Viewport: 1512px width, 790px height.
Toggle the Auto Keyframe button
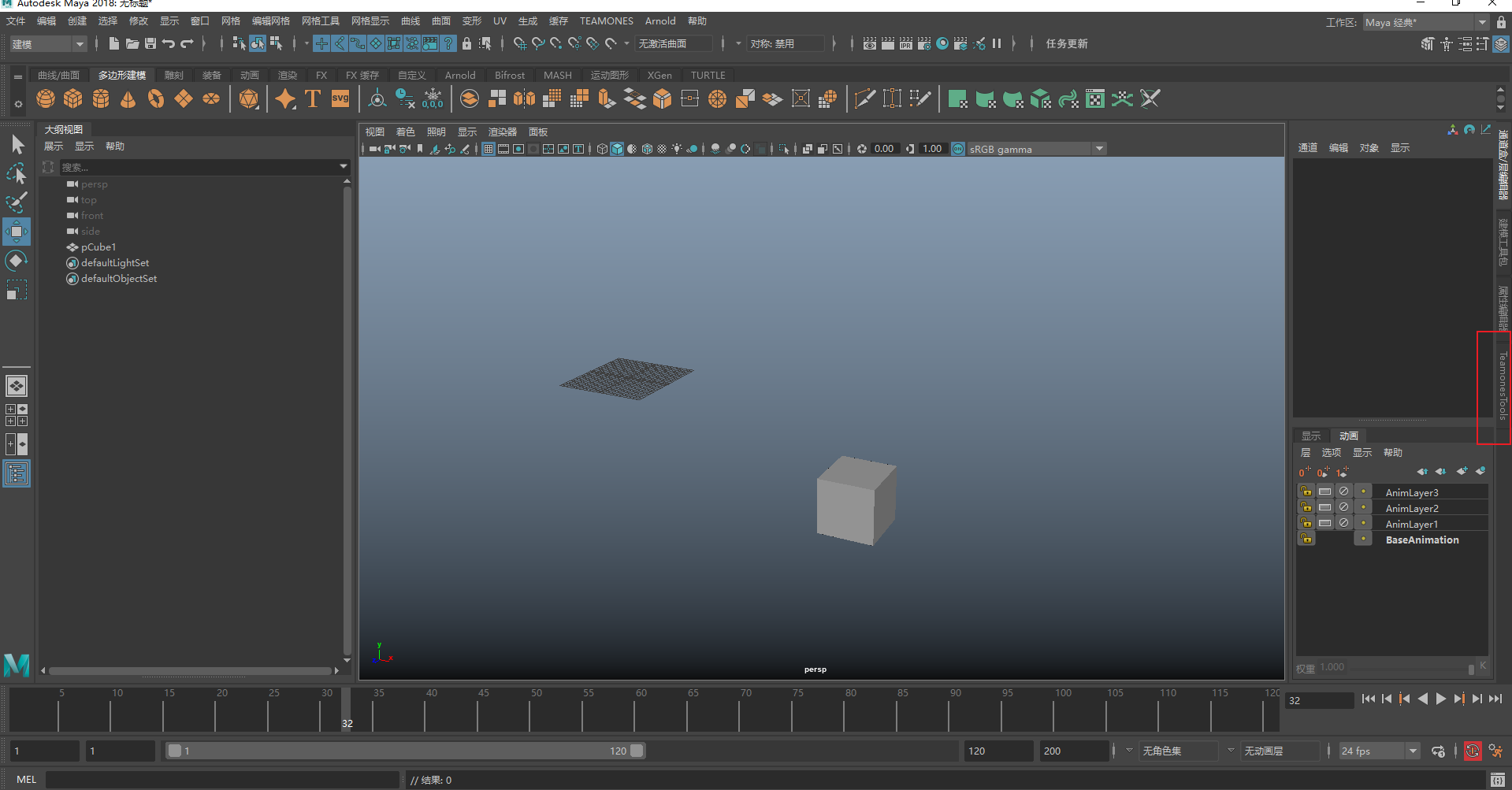pos(1472,751)
